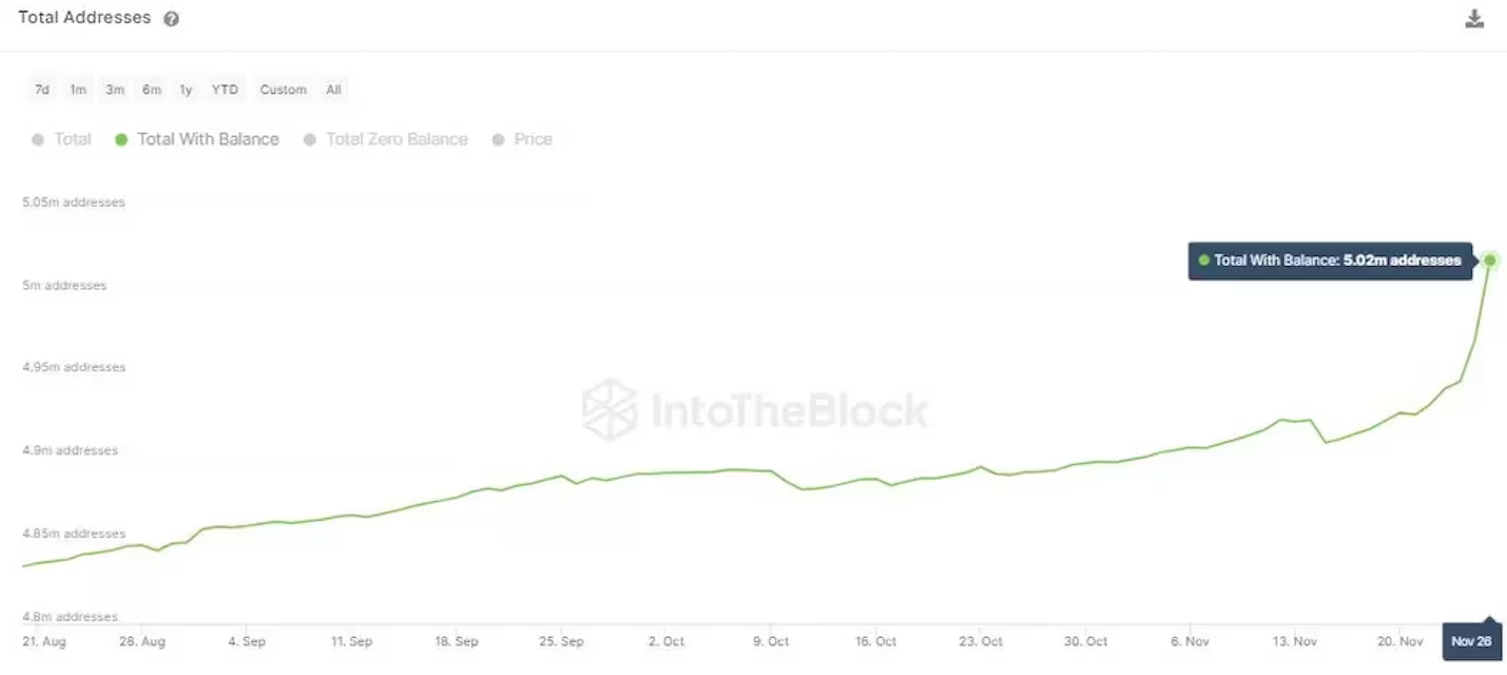Click the green Total With Balance legend dot
This screenshot has width=1507, height=675.
click(x=121, y=139)
